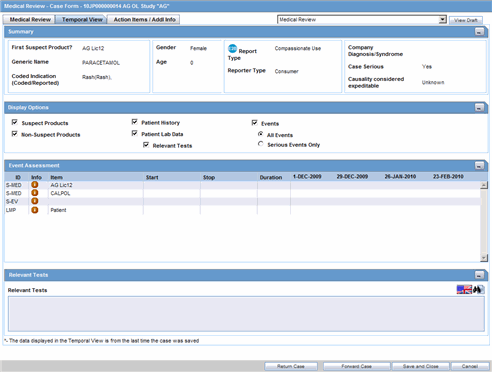Click the Event Assessment scroll up arrow
Screen dimensions: 492x372
click(x=484, y=185)
